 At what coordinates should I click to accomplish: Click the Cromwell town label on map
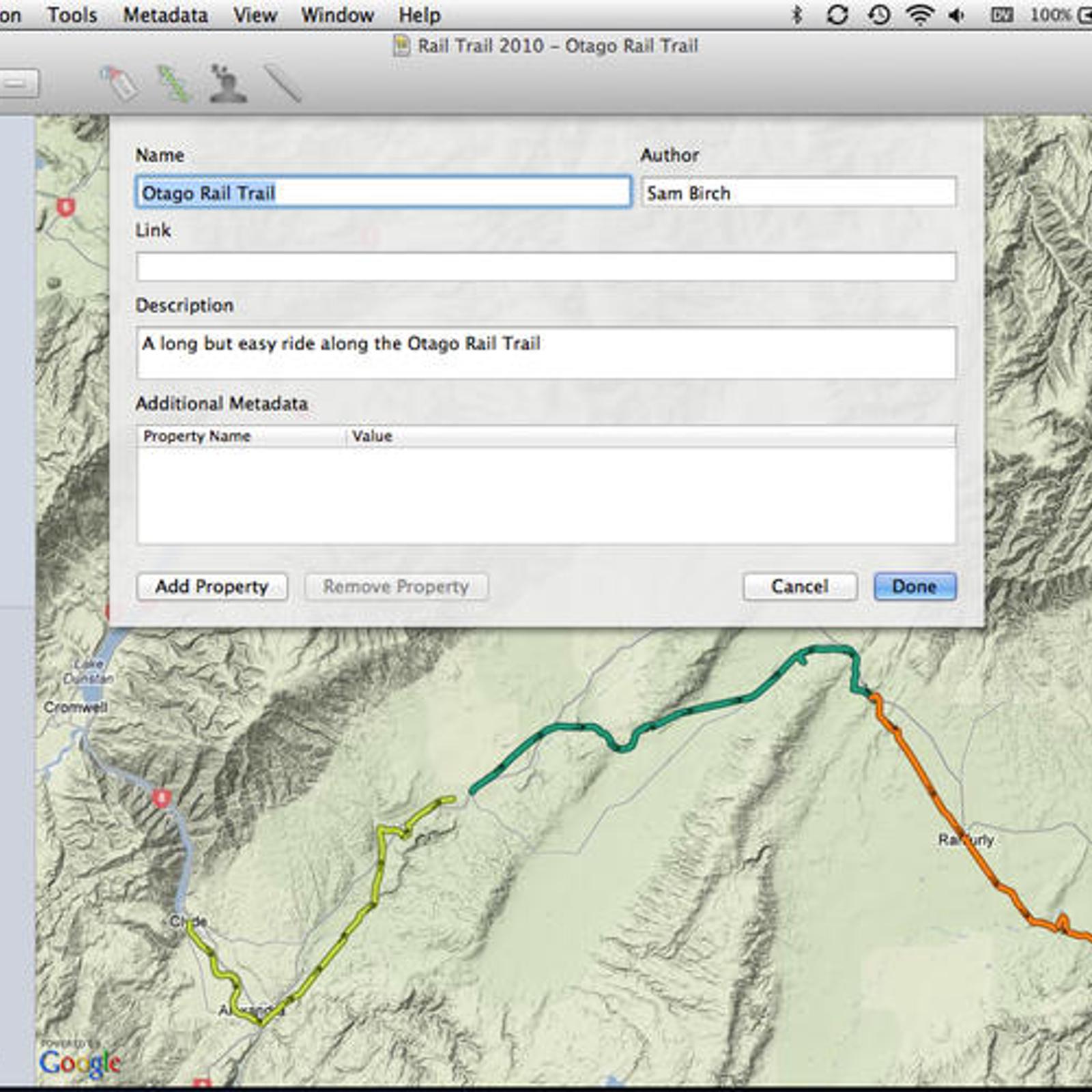point(76,707)
